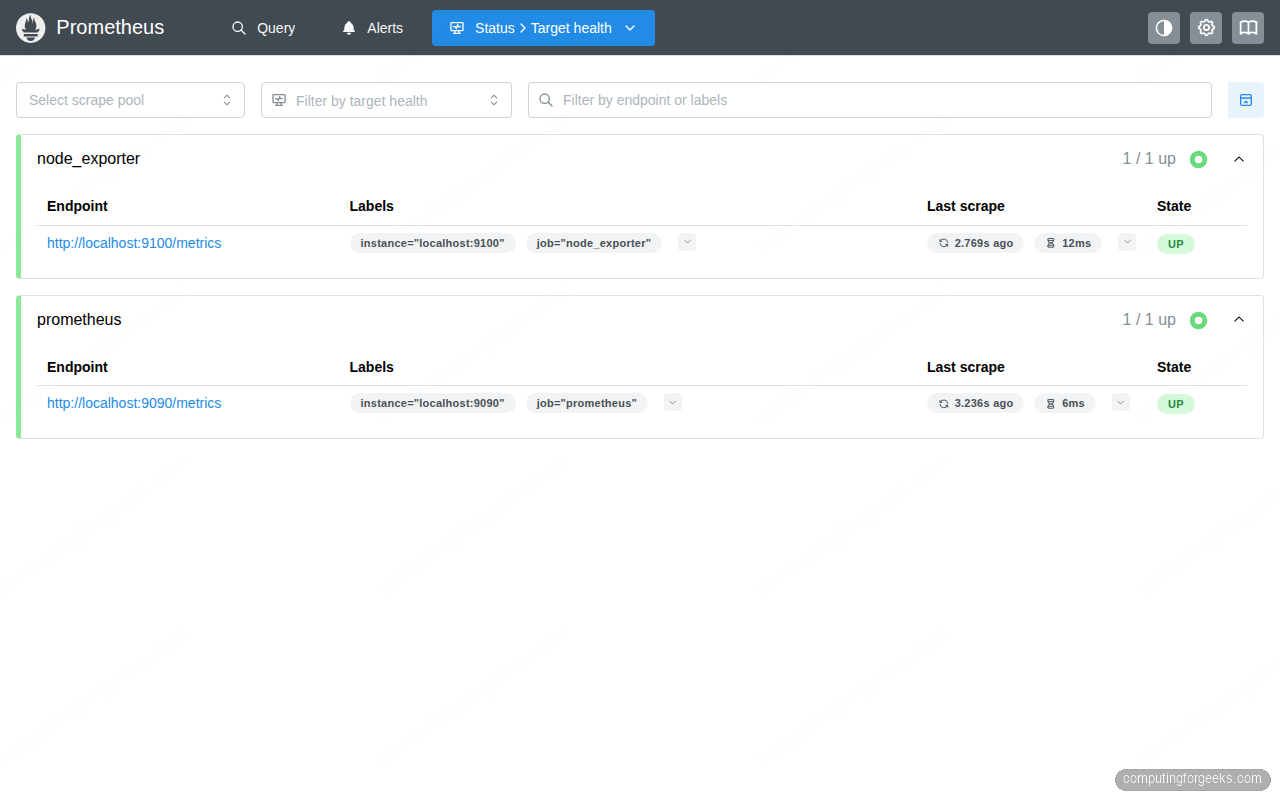This screenshot has height=800, width=1280.
Task: Expand hidden labels for the prometheus target
Action: [x=672, y=401]
